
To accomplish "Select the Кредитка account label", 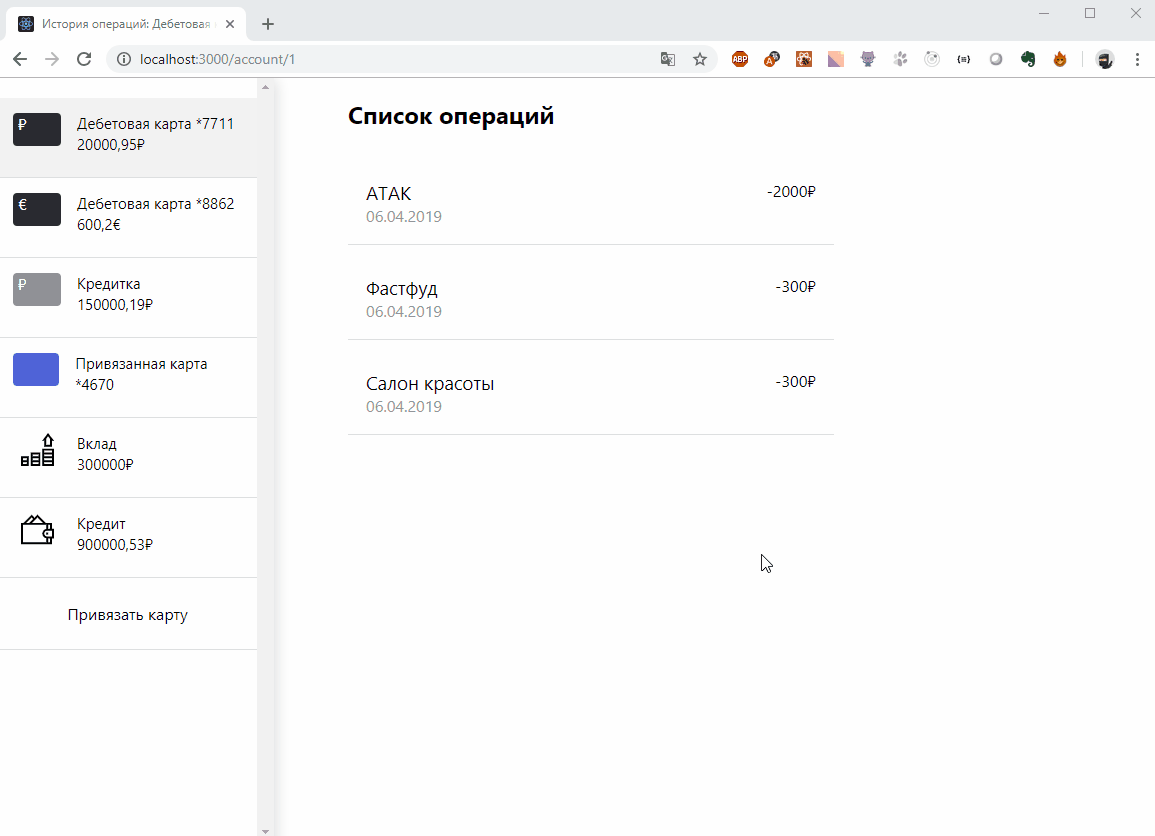I will [108, 284].
